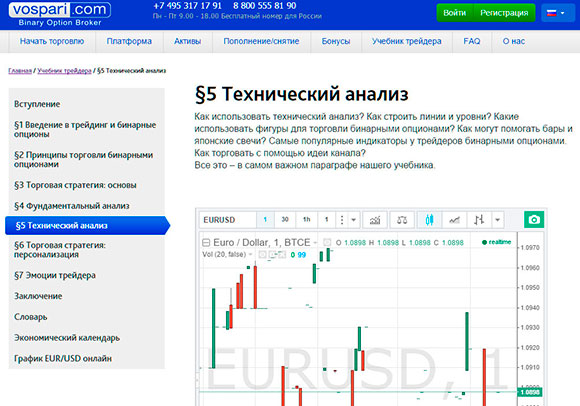Click the 1.0898 current price label
This screenshot has width=580, height=406.
[530, 392]
